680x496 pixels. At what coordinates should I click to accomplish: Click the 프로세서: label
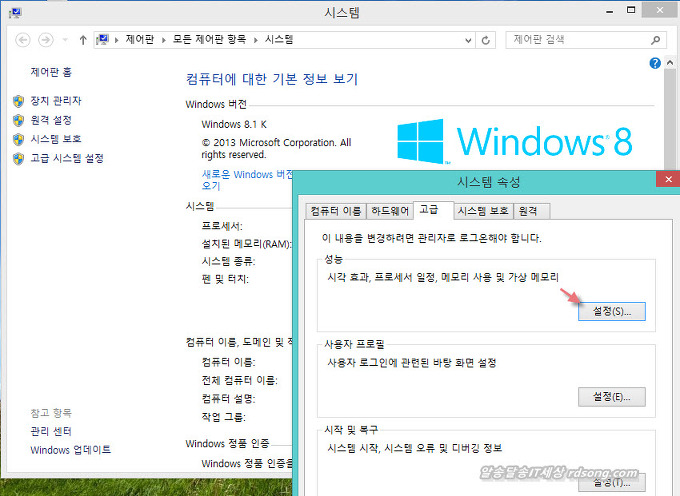[222, 226]
